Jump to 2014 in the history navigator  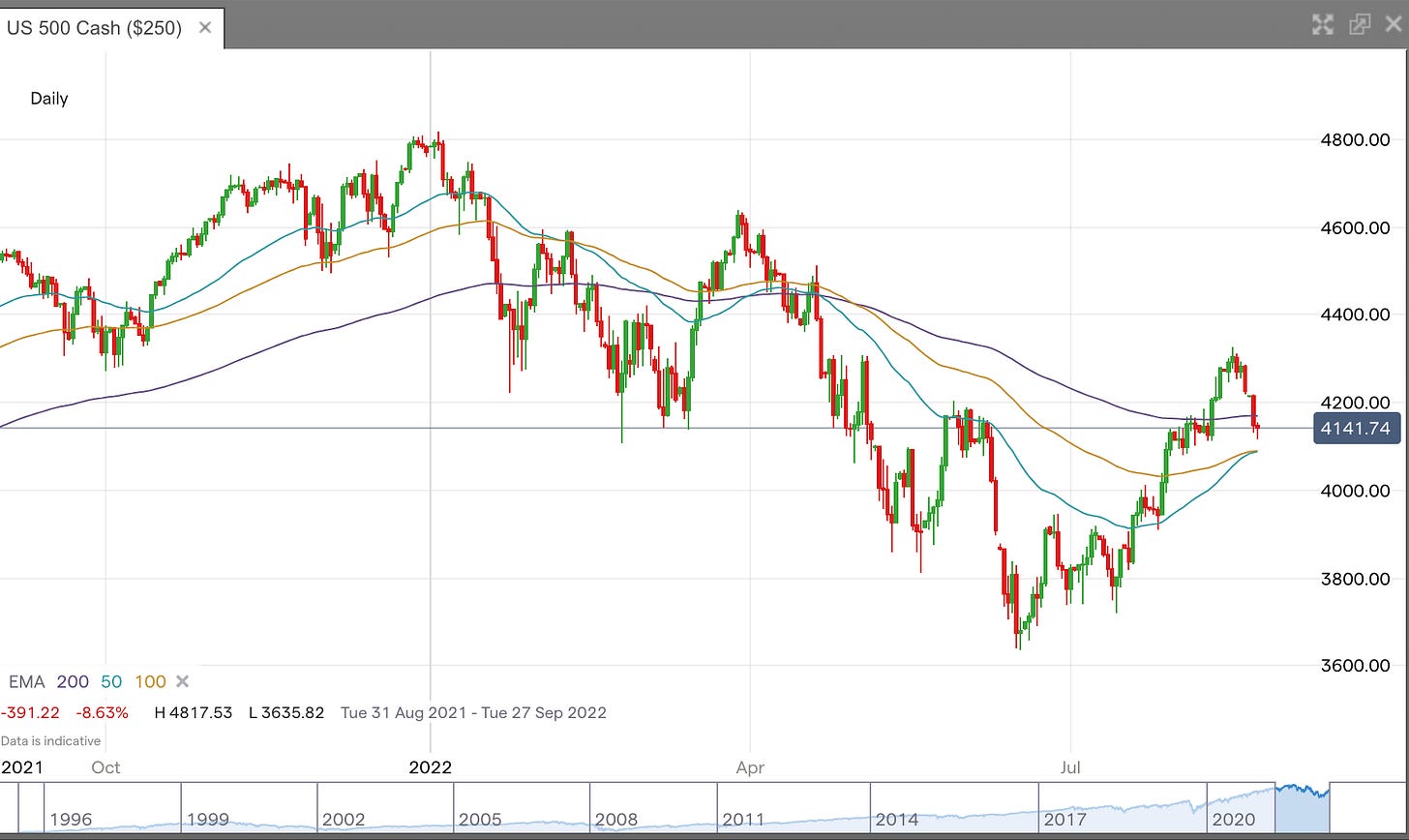coord(897,819)
